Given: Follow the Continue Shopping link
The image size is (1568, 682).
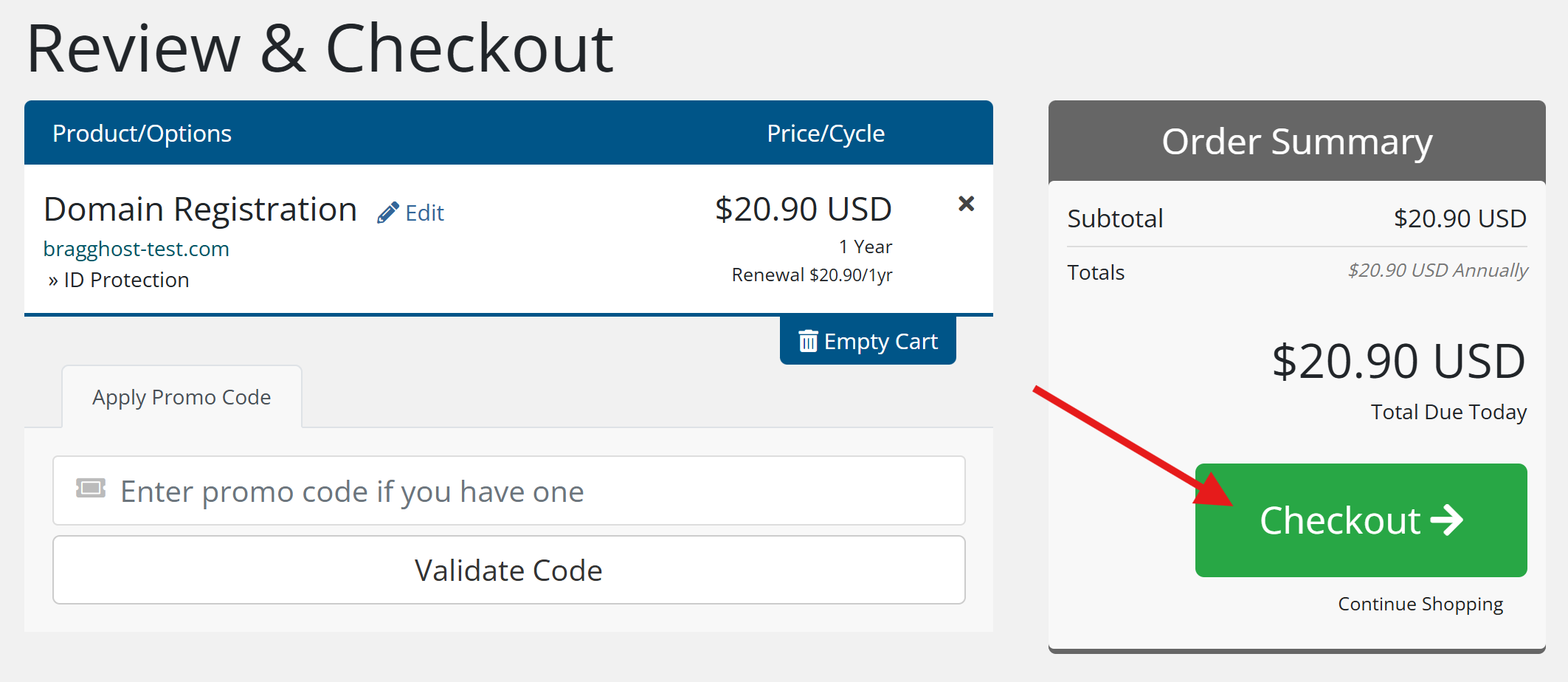Looking at the screenshot, I should 1420,604.
